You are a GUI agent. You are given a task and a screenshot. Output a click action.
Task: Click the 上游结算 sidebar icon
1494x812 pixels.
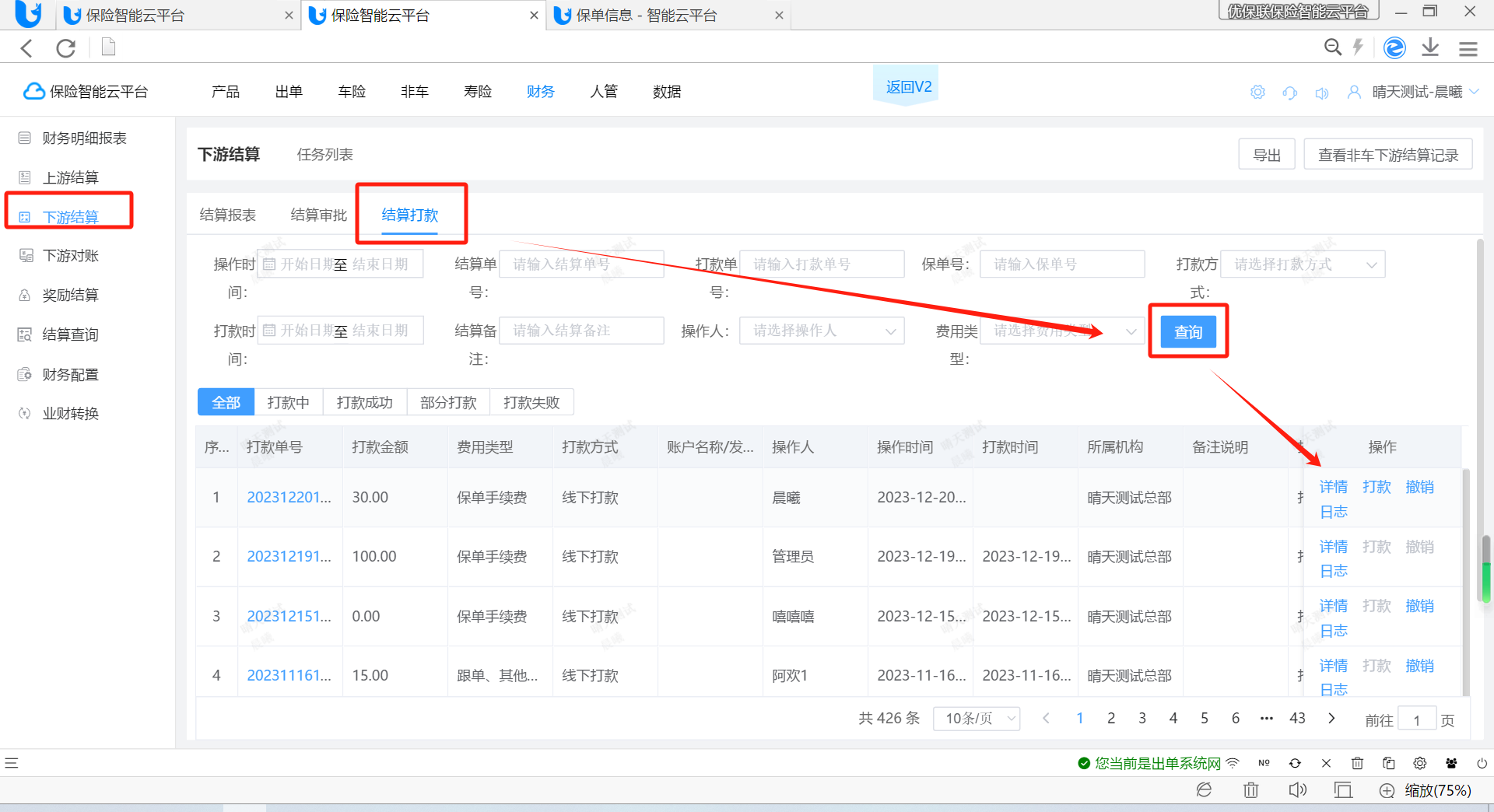point(25,177)
